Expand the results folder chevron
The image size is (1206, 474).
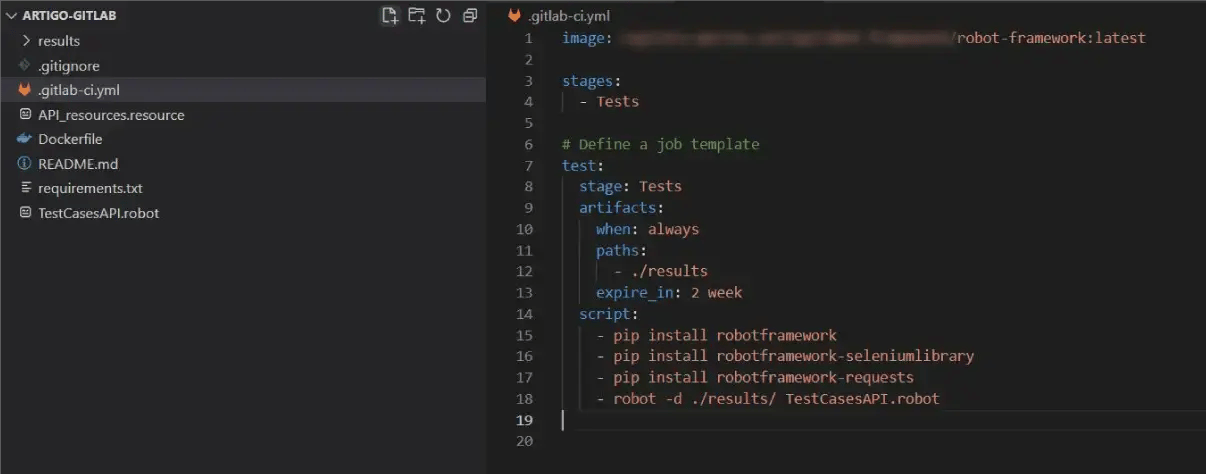click(x=26, y=41)
